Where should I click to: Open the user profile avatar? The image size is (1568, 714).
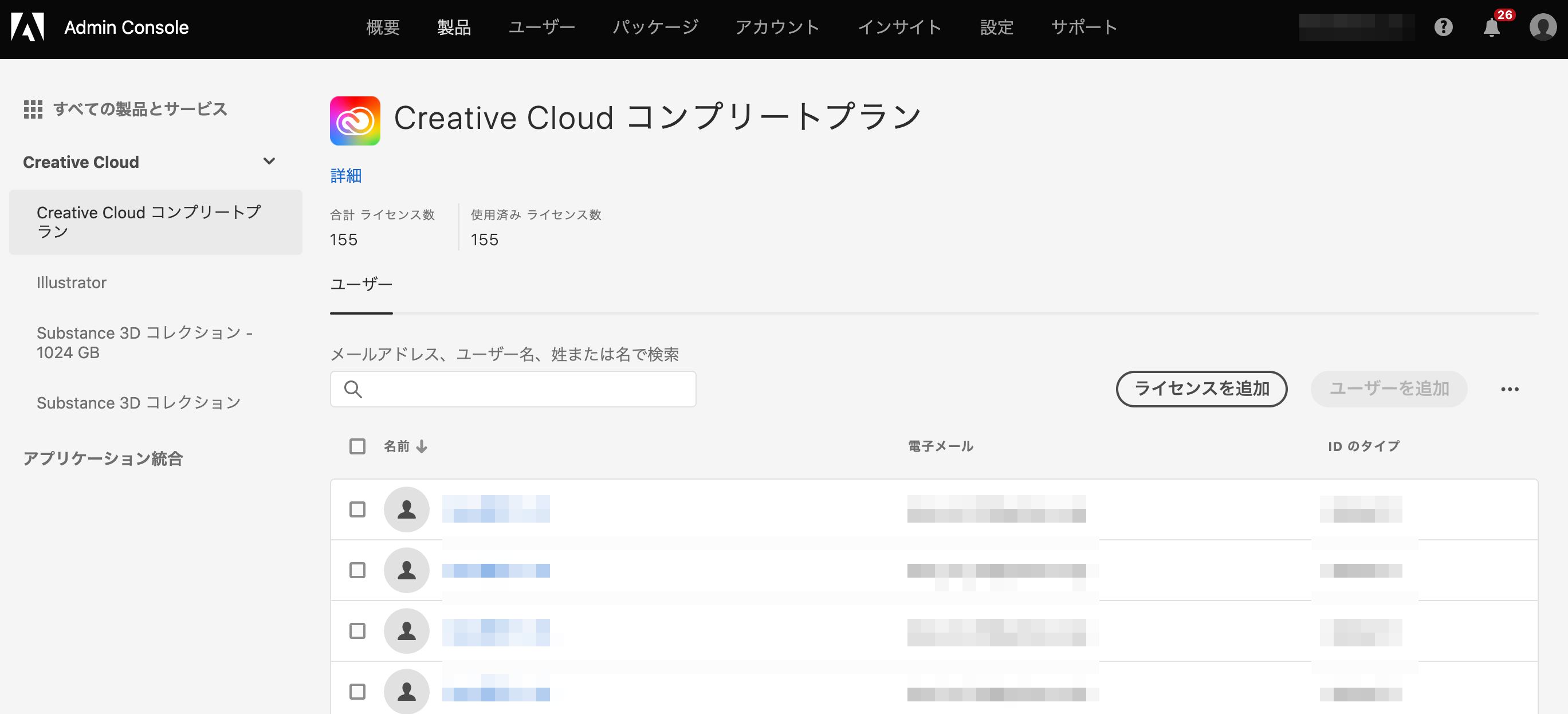pyautogui.click(x=1542, y=27)
